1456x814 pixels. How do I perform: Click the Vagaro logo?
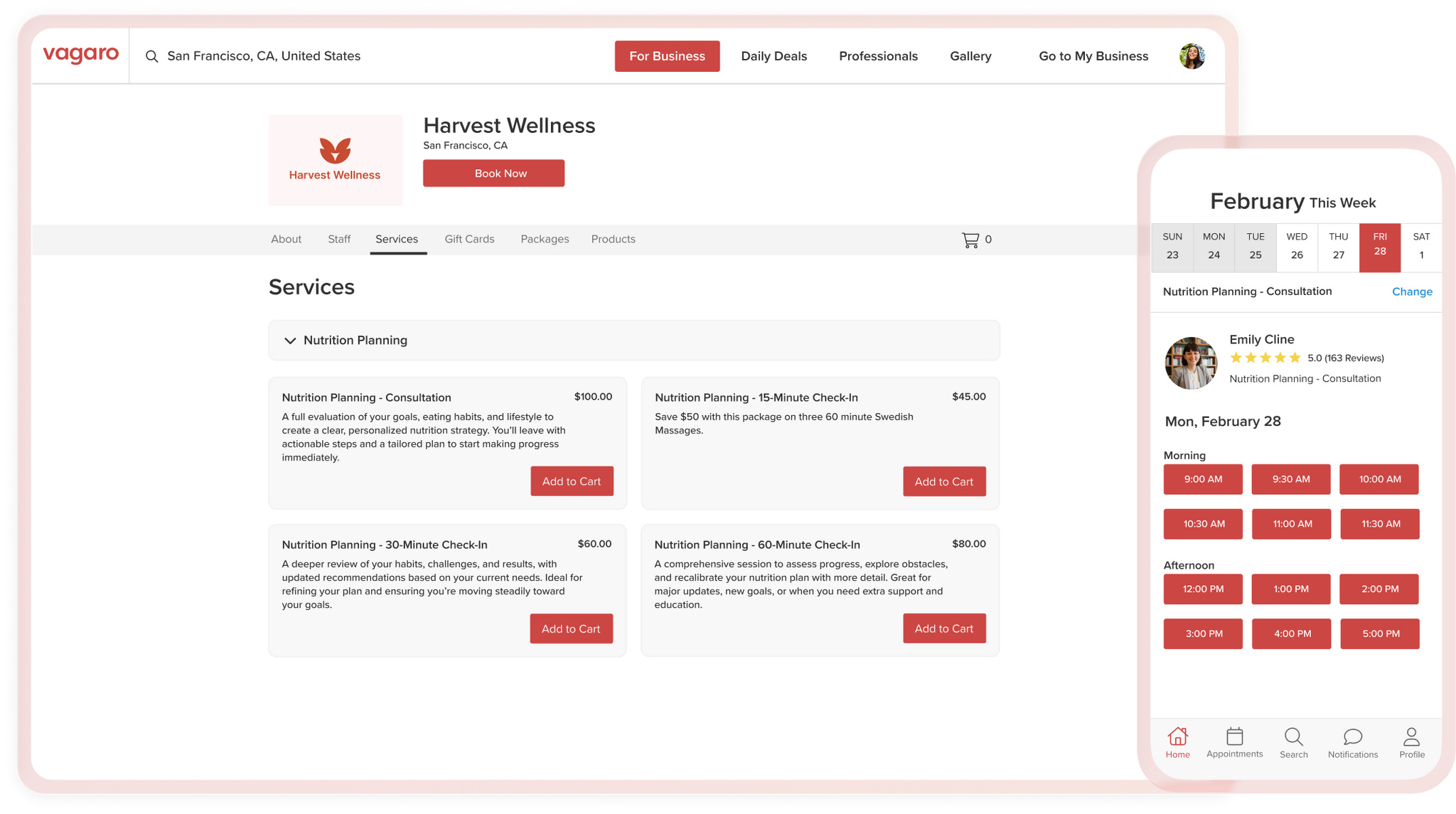(81, 55)
